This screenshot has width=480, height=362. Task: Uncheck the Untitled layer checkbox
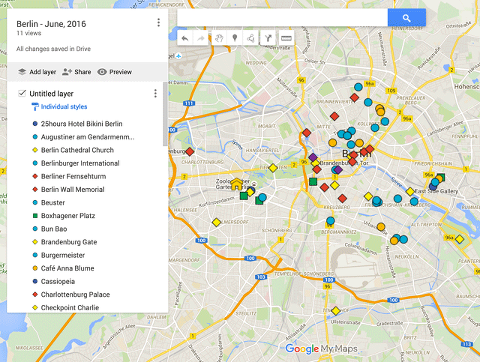pos(22,93)
